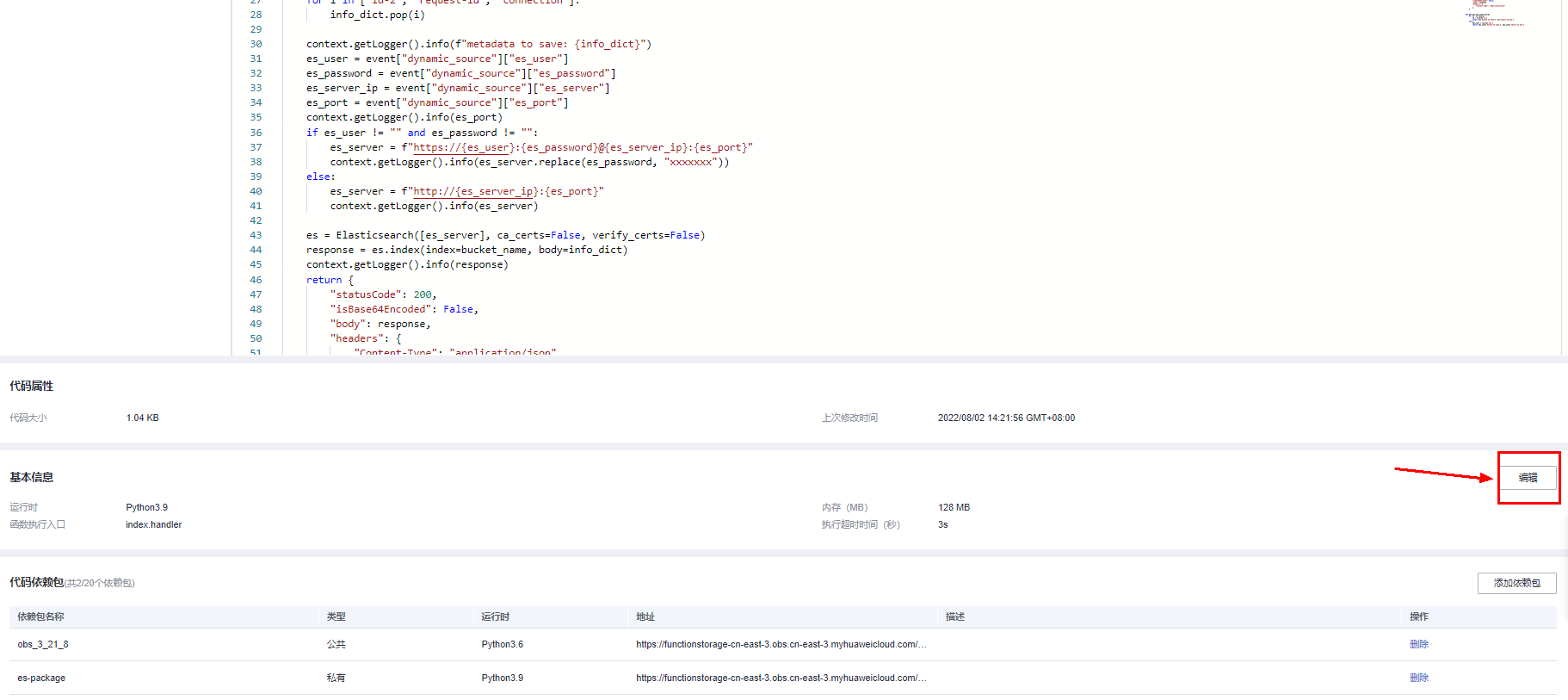Click the 运行时 column header in table
Screen dimensions: 1568x700
pos(495,616)
